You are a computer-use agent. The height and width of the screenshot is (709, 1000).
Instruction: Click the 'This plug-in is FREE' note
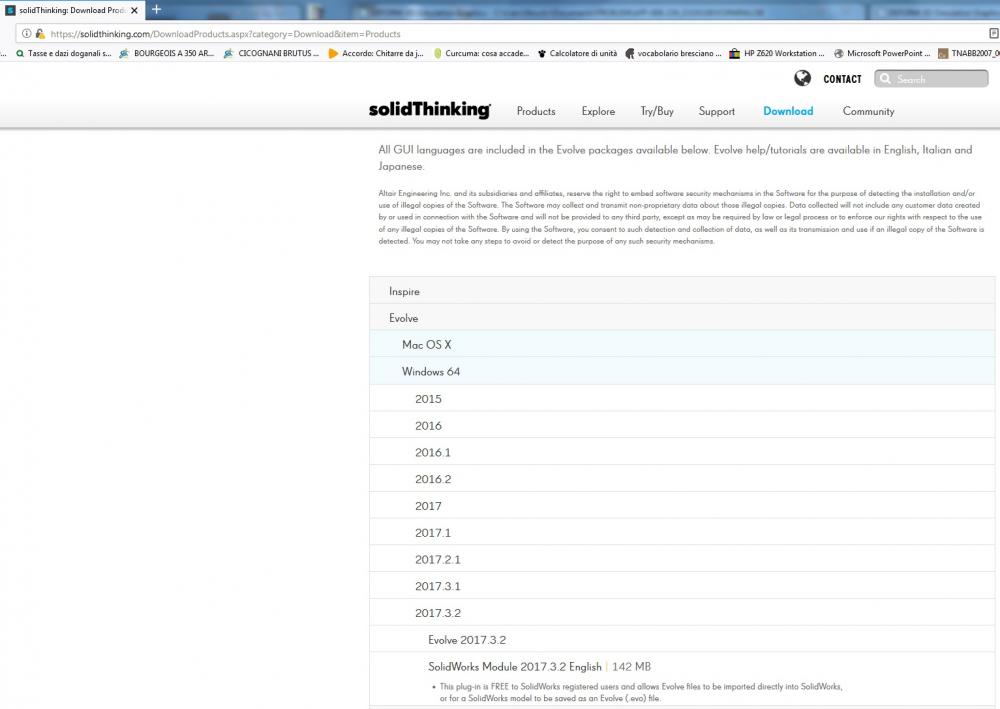click(640, 692)
